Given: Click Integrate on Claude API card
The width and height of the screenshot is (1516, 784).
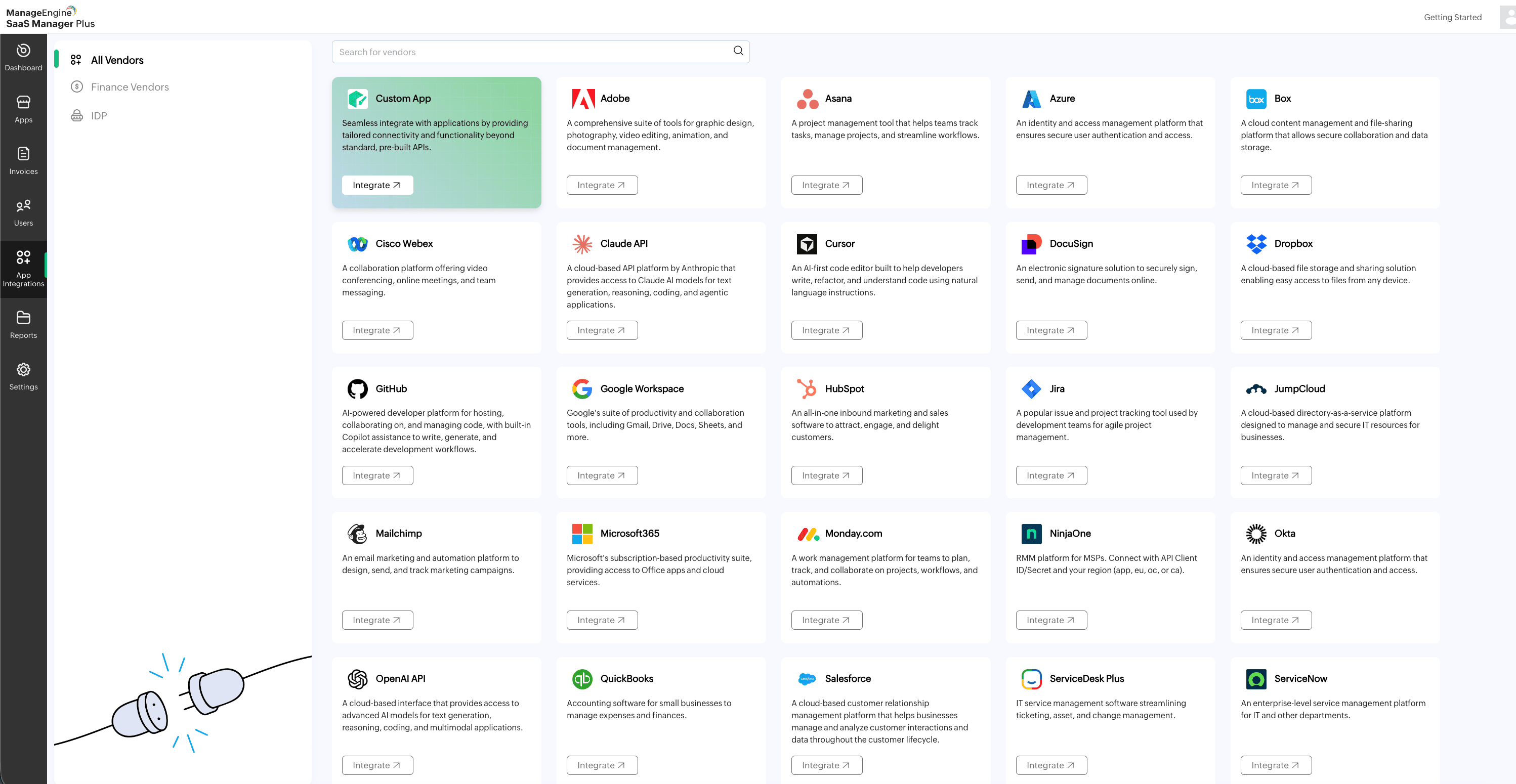Looking at the screenshot, I should coord(602,330).
